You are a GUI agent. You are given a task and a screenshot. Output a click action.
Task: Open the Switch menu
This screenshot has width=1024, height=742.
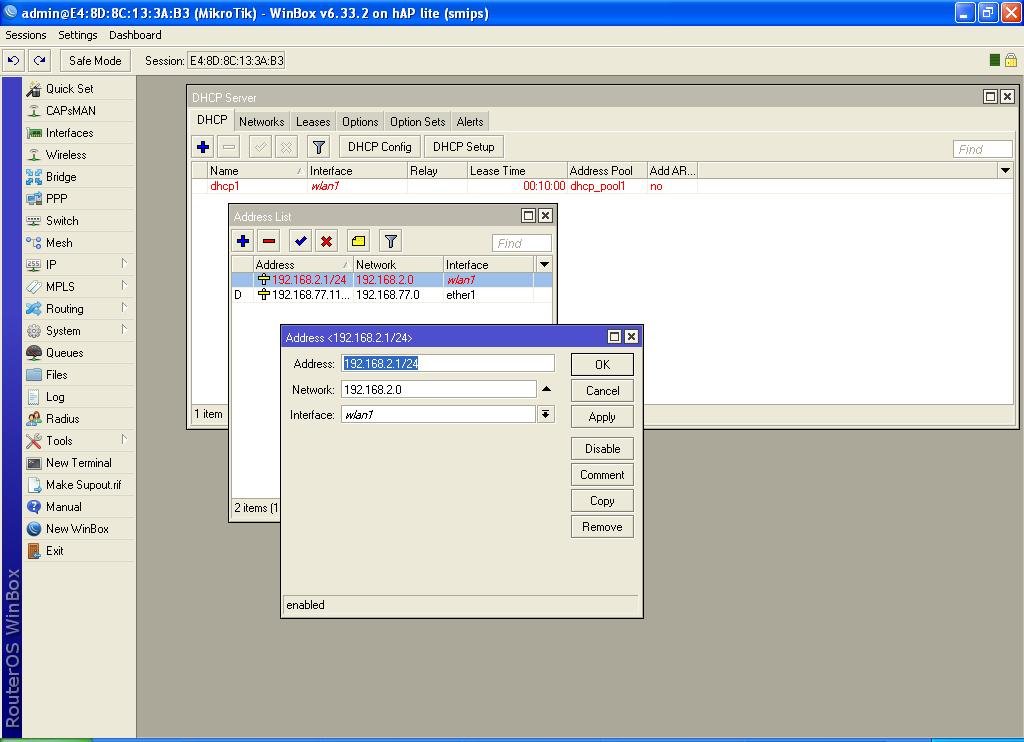point(62,221)
